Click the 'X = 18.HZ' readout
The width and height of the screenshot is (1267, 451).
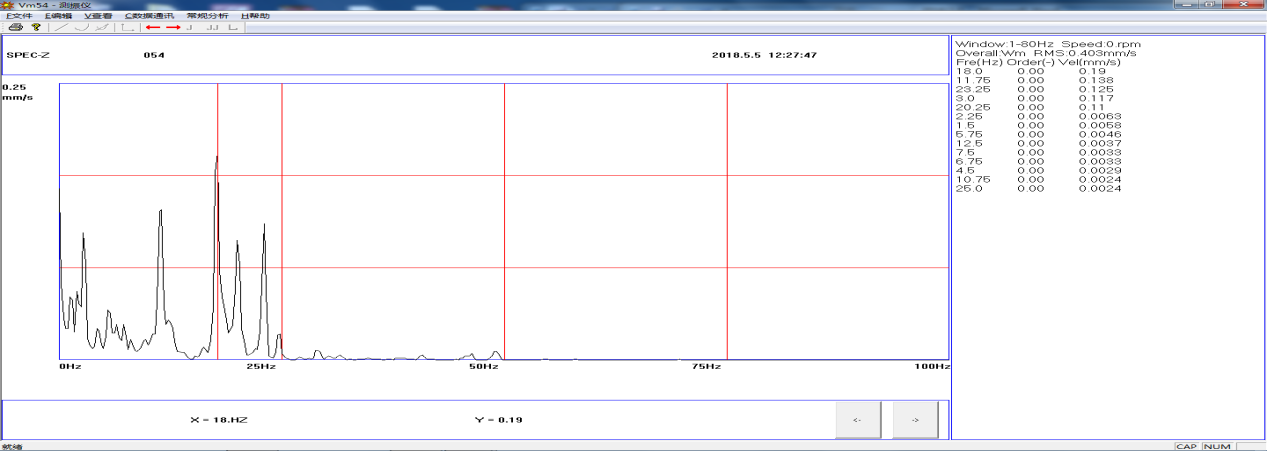(x=218, y=420)
